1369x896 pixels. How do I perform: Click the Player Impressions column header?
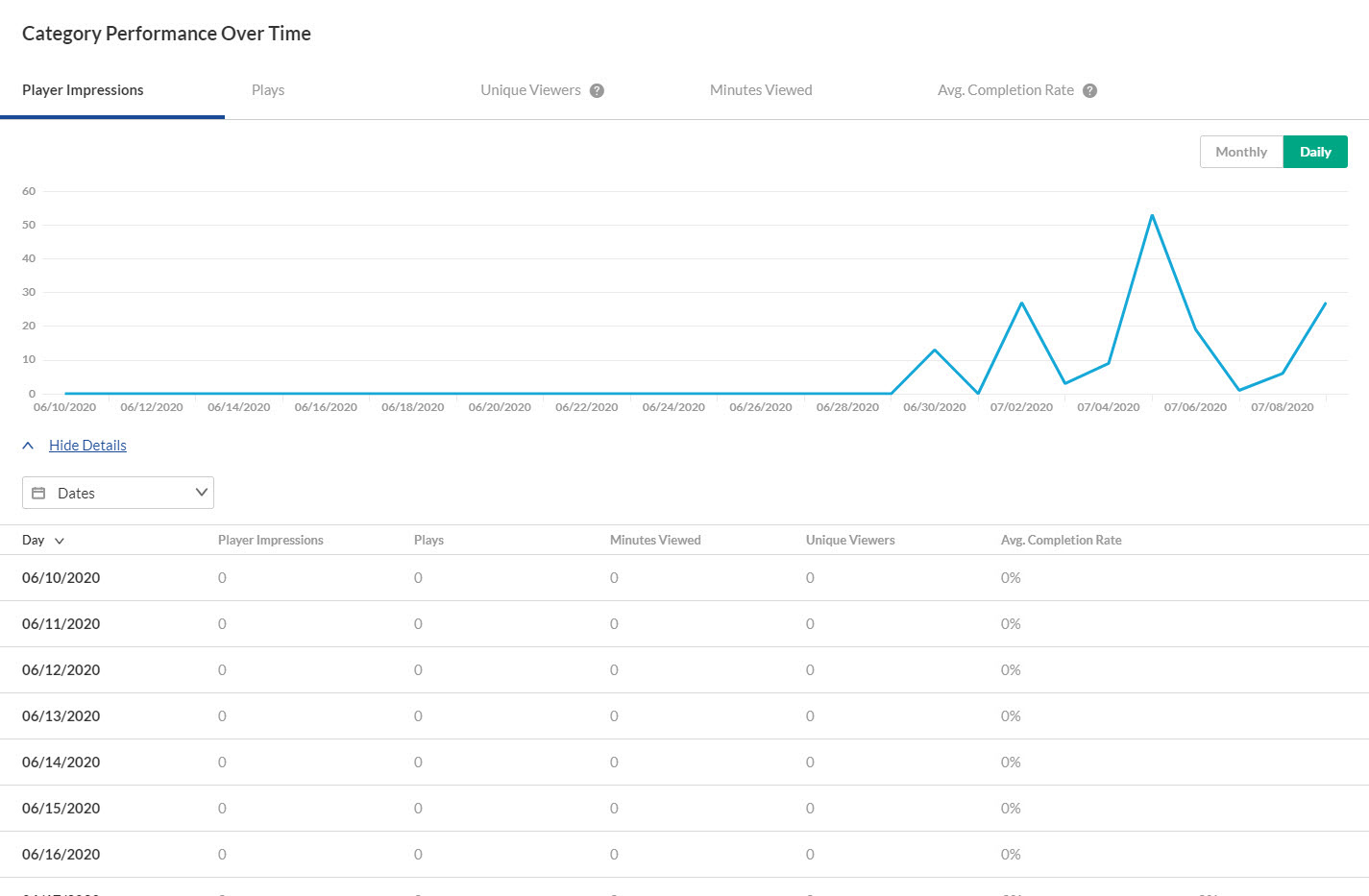click(271, 540)
